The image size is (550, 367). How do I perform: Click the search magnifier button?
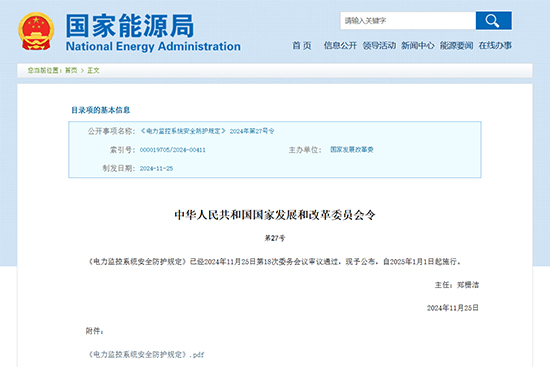494,21
